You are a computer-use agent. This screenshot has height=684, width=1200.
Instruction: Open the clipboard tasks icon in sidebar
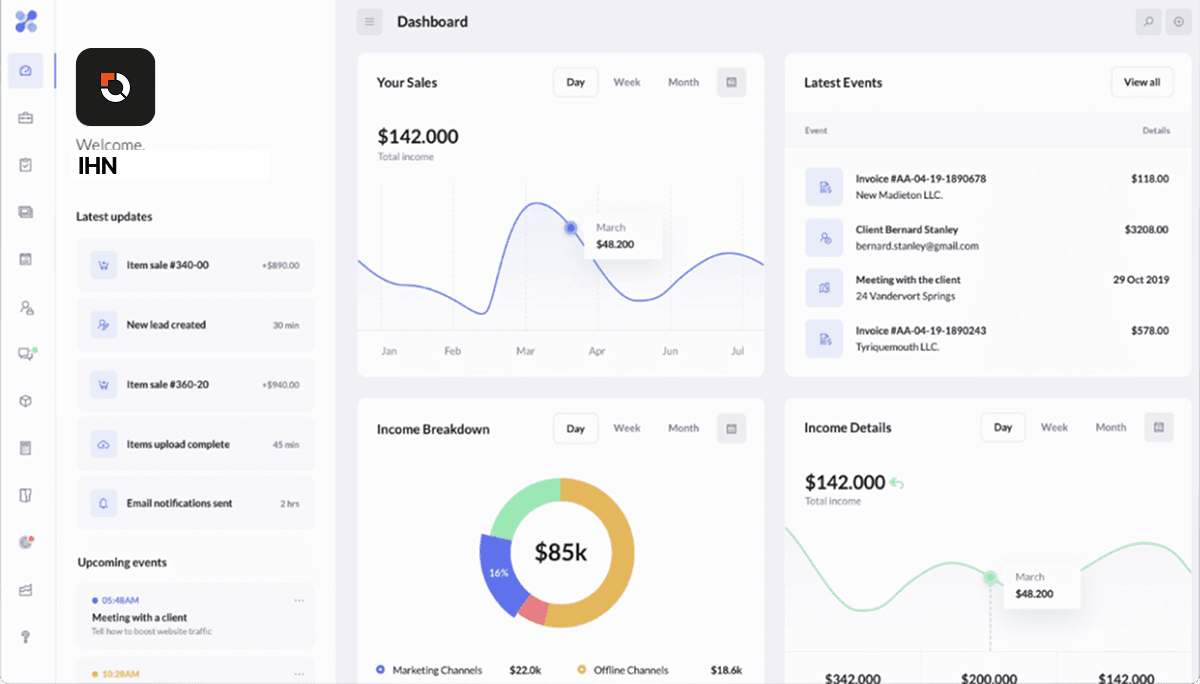[26, 165]
